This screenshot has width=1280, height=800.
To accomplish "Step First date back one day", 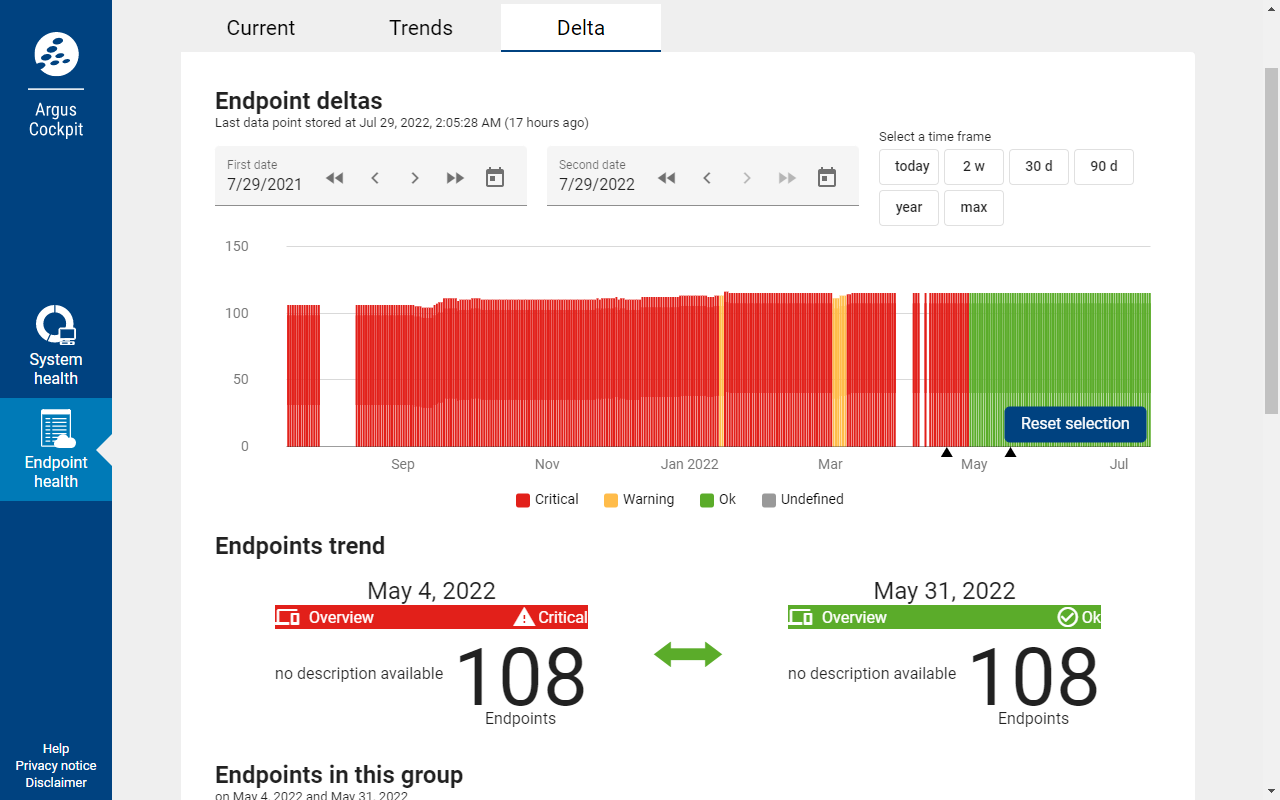I will click(375, 178).
